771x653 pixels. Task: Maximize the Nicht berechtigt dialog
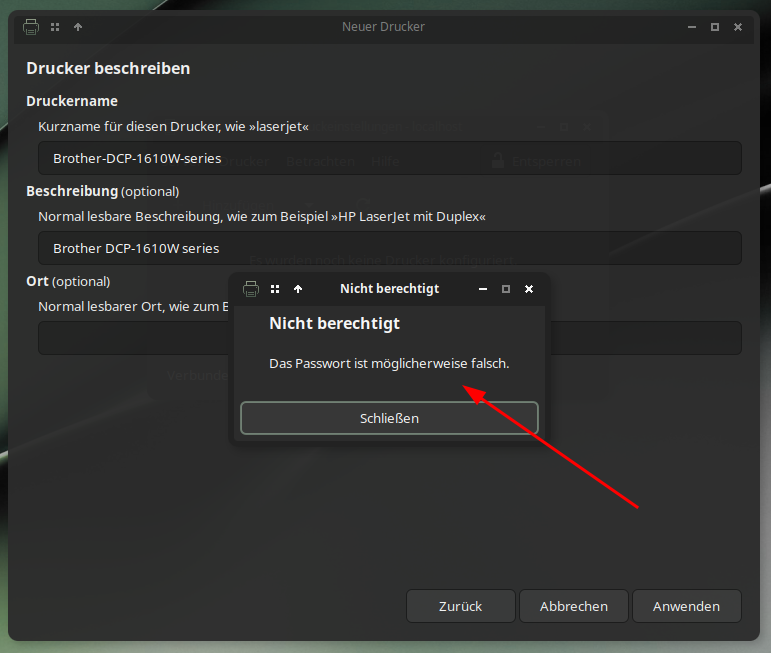[x=506, y=289]
